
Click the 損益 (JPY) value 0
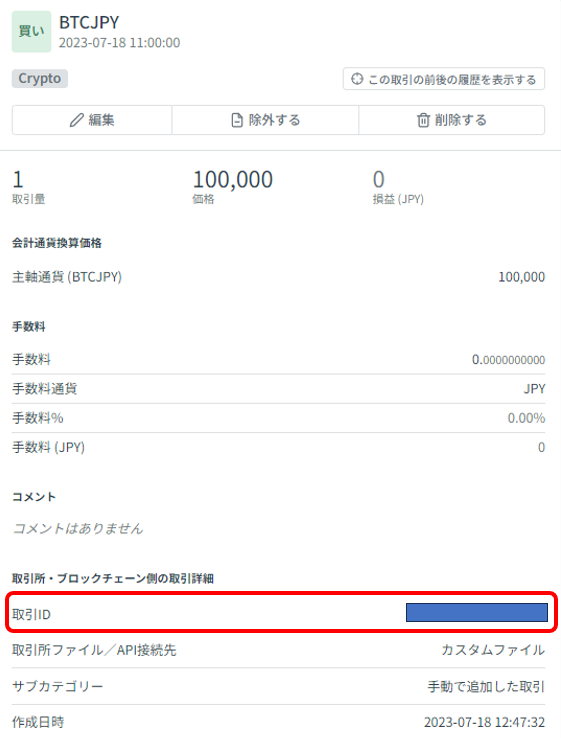379,179
